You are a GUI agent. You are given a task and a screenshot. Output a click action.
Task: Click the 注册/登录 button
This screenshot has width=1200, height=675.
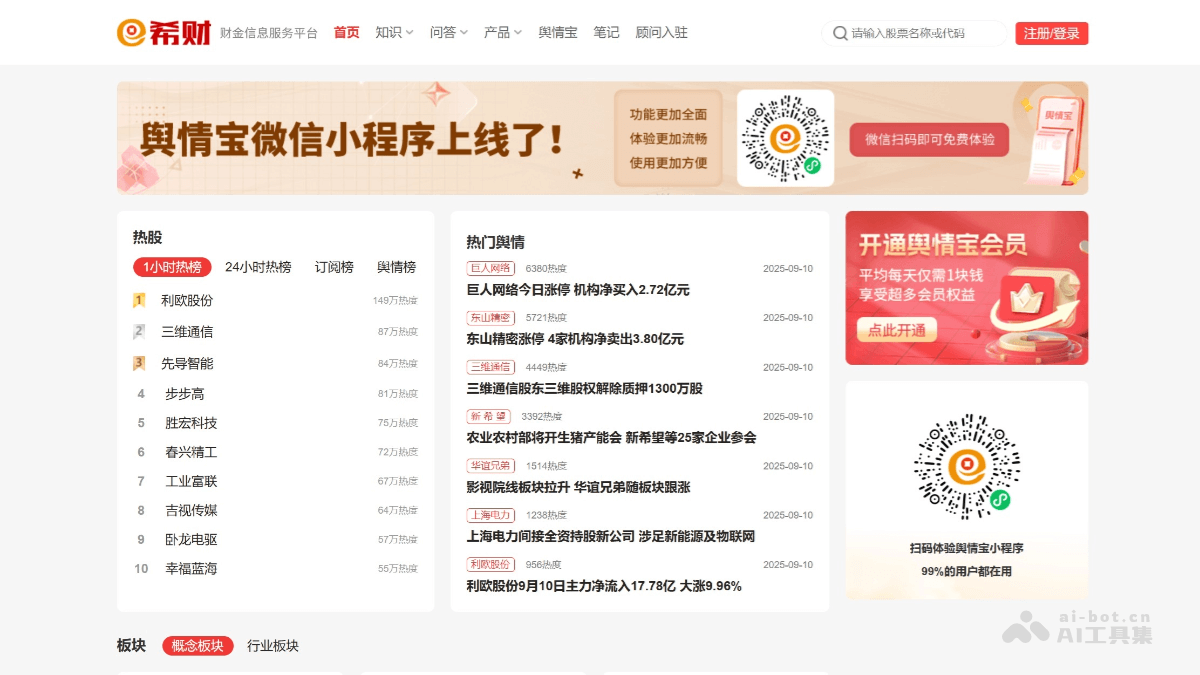pyautogui.click(x=1051, y=33)
